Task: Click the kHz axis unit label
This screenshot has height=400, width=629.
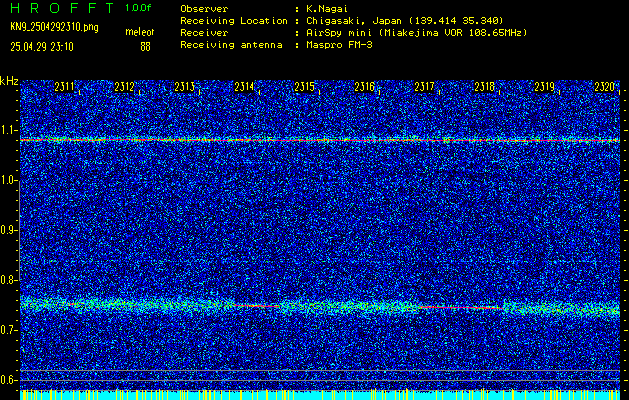Action: click(9, 81)
